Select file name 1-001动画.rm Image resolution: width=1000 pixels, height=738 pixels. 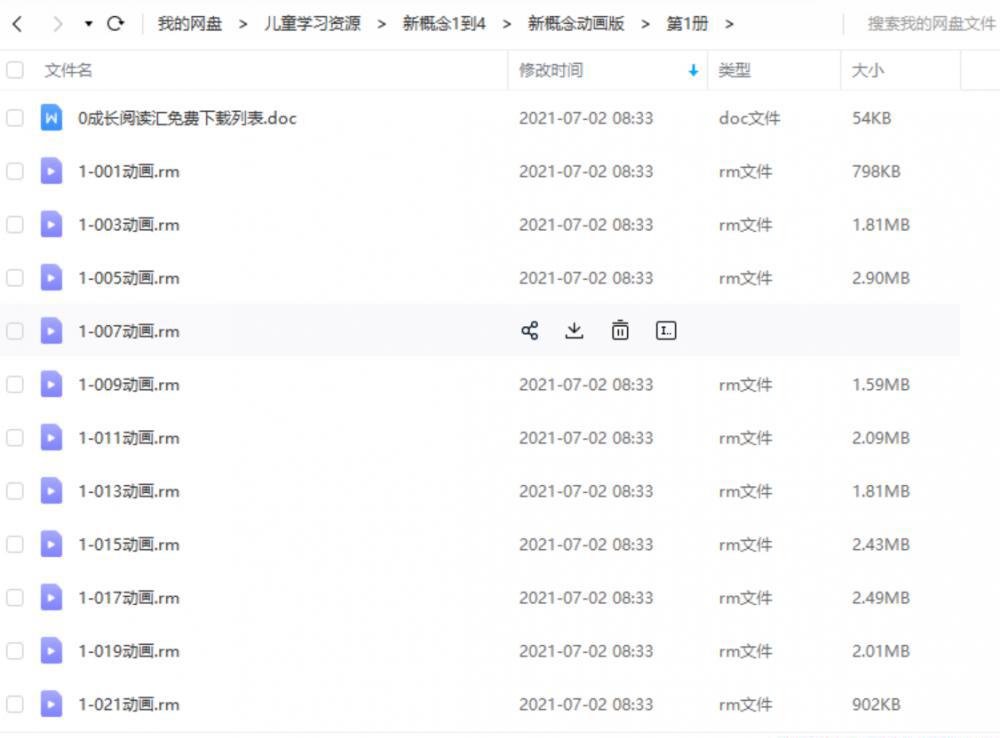pos(128,172)
